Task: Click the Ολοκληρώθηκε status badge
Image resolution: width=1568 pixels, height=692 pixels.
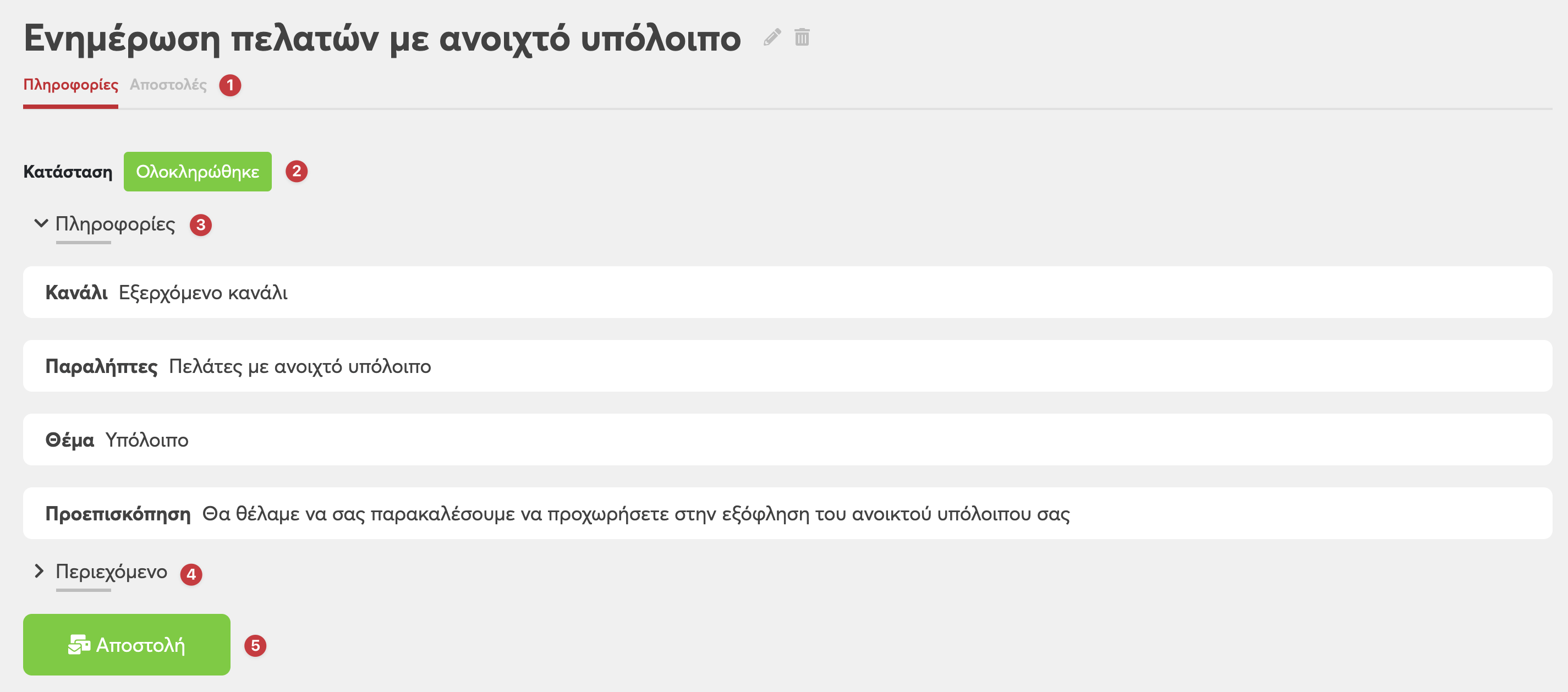Action: (x=198, y=172)
